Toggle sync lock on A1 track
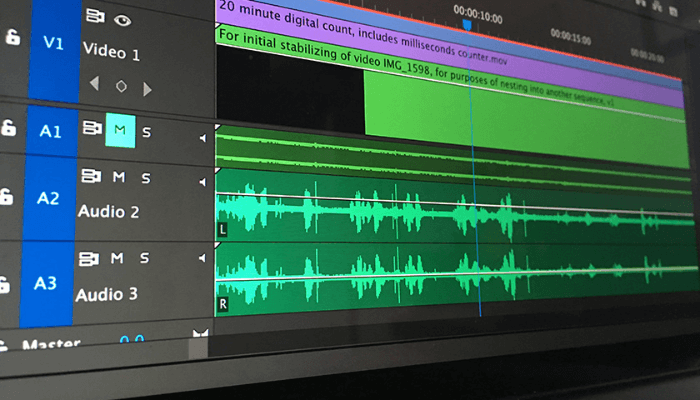 tap(92, 128)
